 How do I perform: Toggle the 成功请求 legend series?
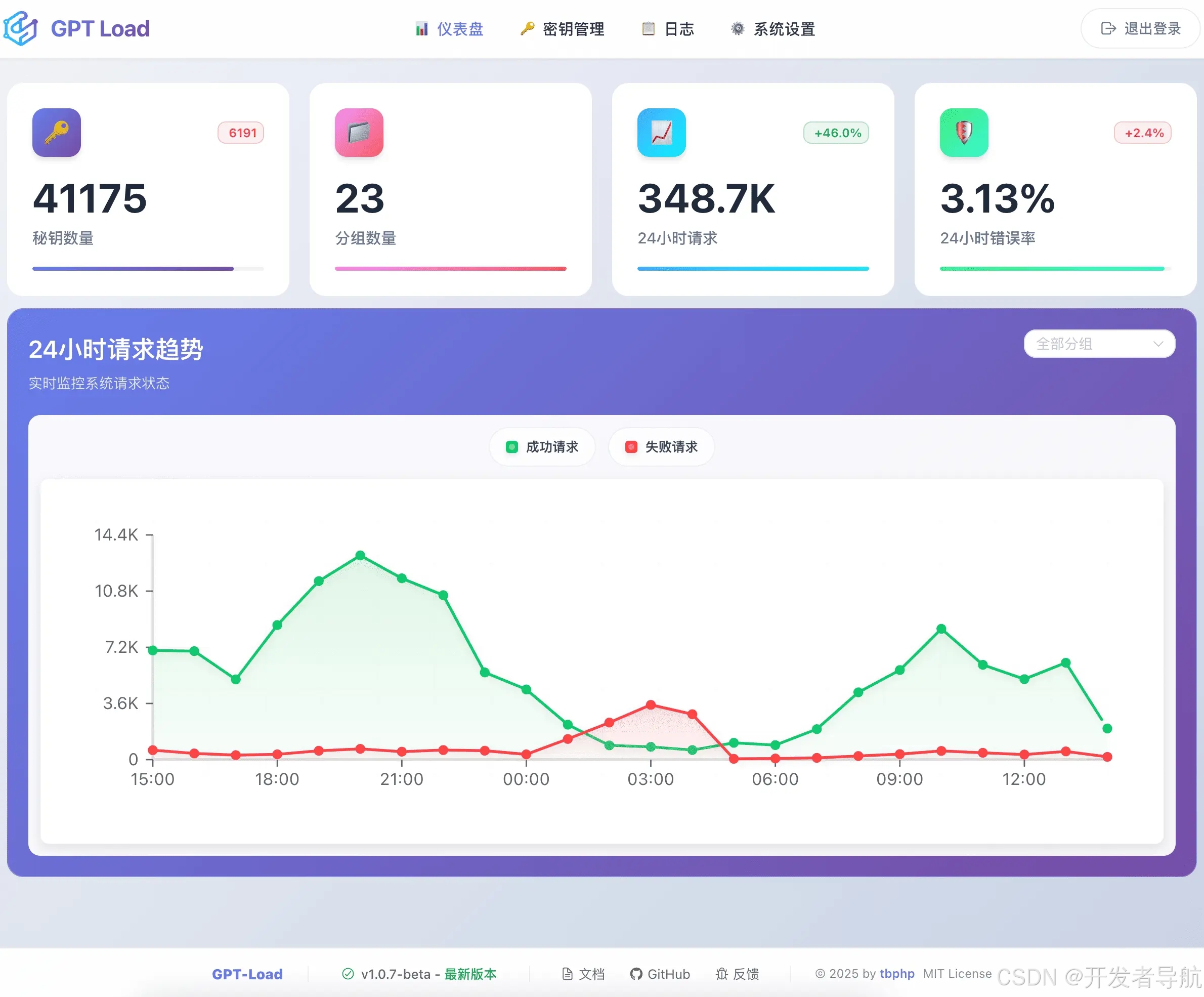[542, 447]
